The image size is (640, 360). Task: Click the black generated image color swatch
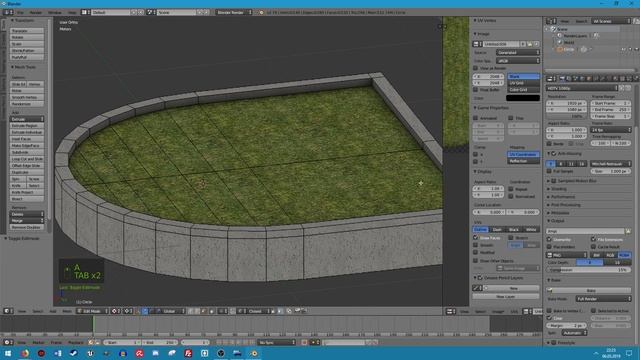tap(523, 98)
